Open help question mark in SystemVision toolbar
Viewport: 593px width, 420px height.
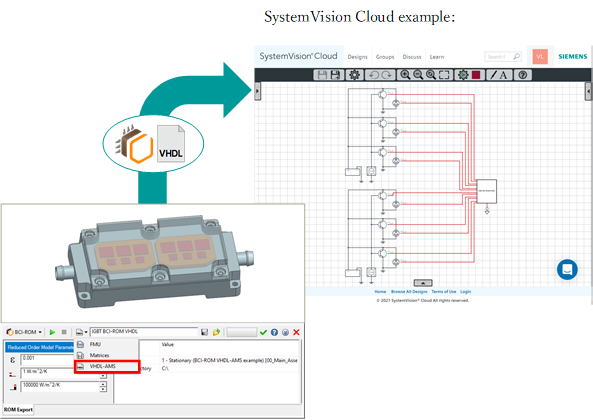[523, 75]
